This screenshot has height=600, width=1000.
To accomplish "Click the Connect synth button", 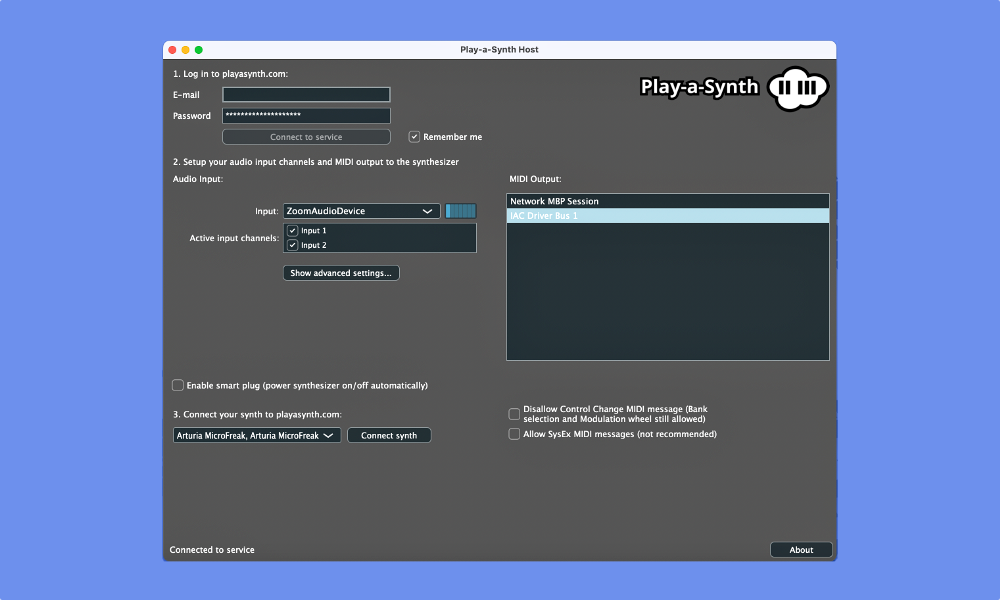I will click(389, 435).
